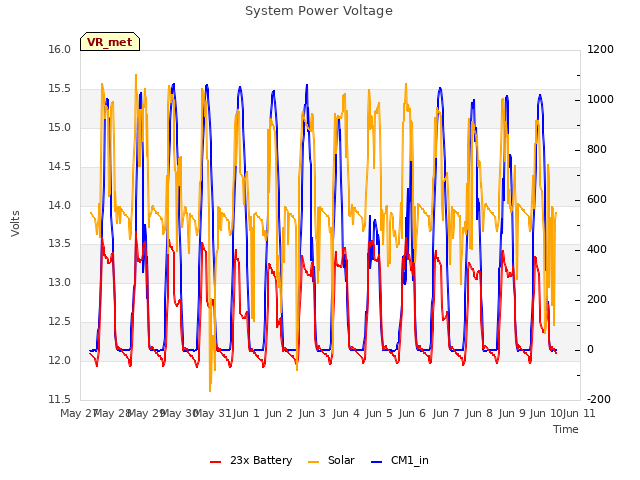Select the 14.0 left axis tick label
The height and width of the screenshot is (480, 640).
coord(59,205)
